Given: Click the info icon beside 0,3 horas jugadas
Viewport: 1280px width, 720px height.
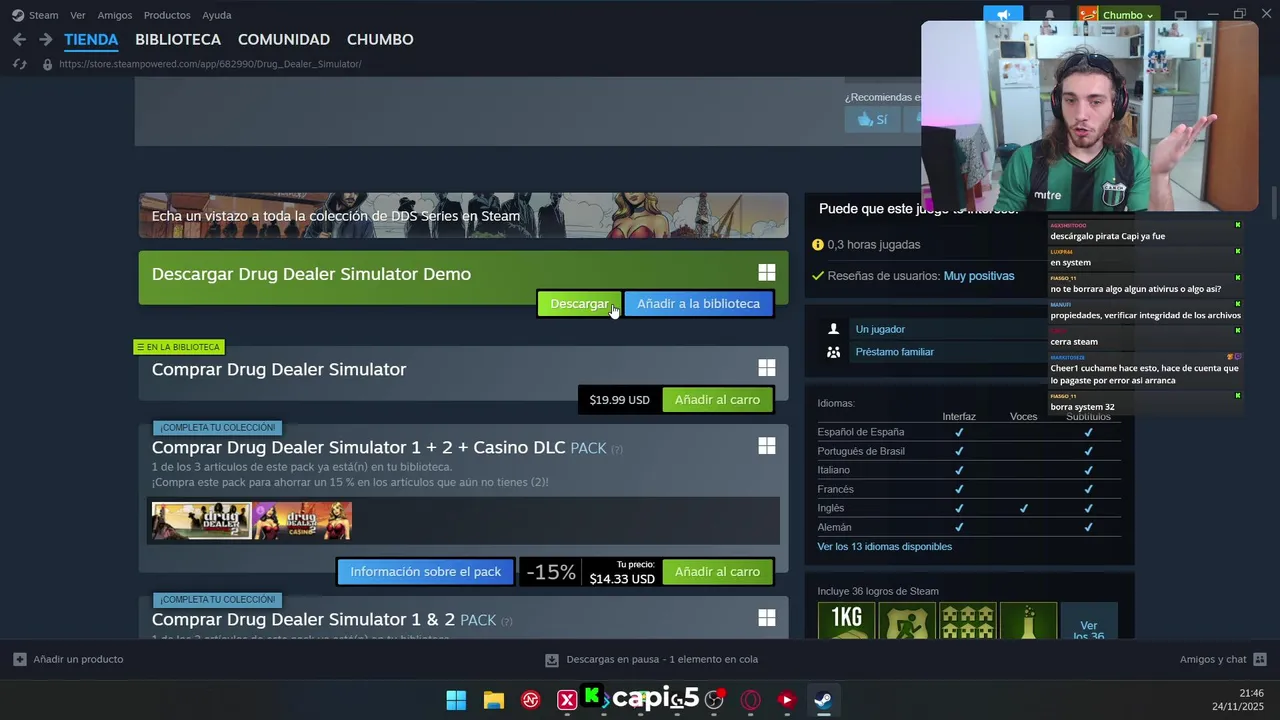Looking at the screenshot, I should pos(818,244).
